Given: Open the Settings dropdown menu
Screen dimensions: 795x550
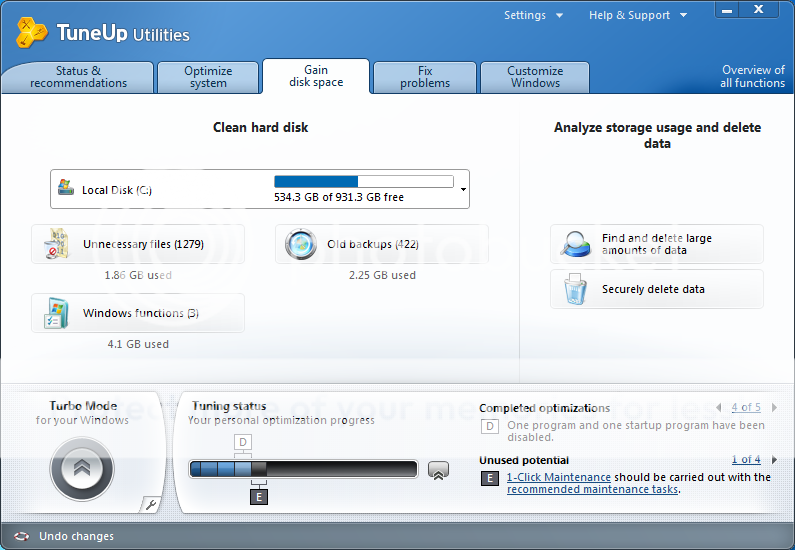Looking at the screenshot, I should (x=533, y=15).
